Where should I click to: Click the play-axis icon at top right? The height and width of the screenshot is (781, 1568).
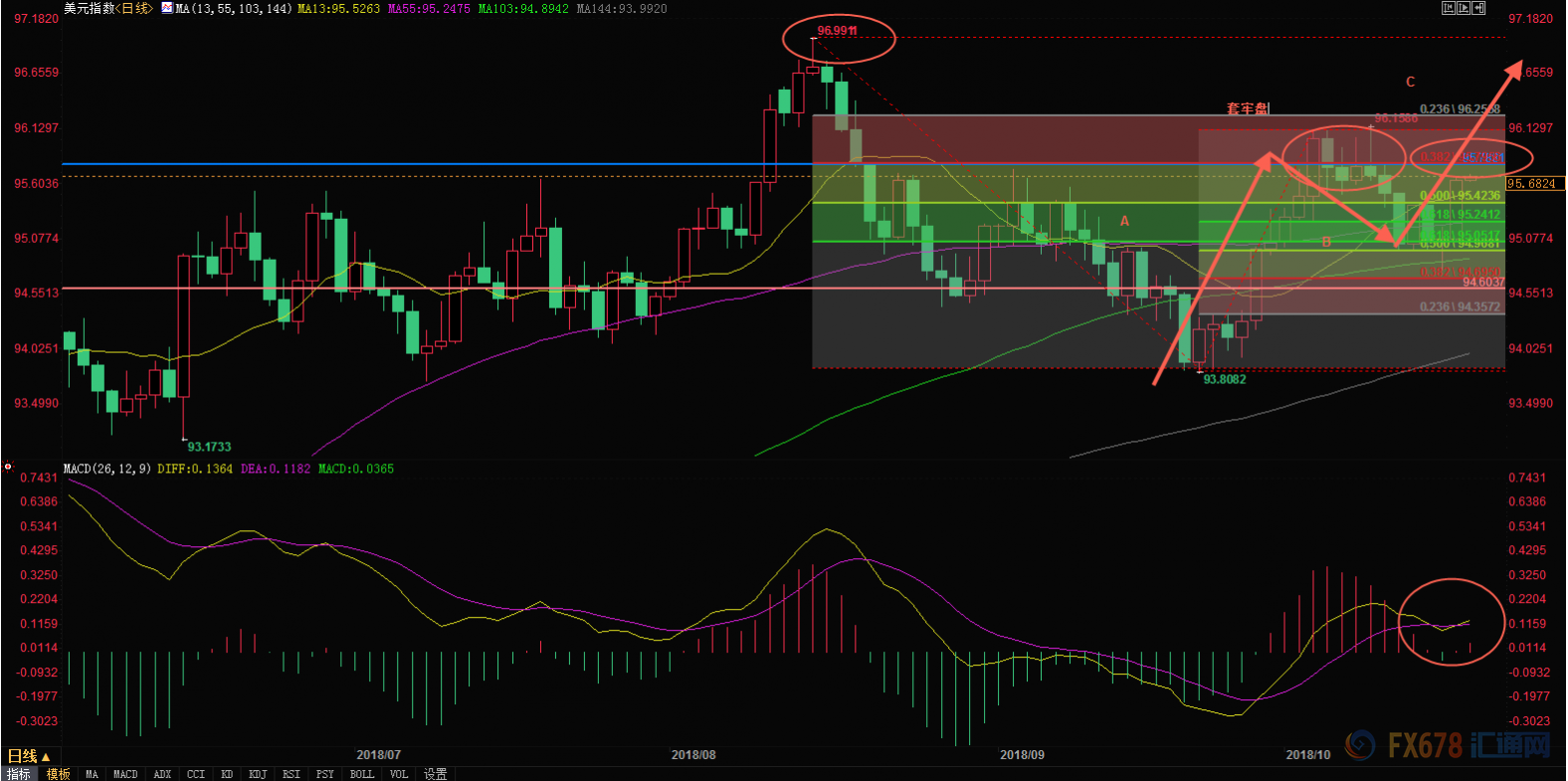pyautogui.click(x=1464, y=8)
